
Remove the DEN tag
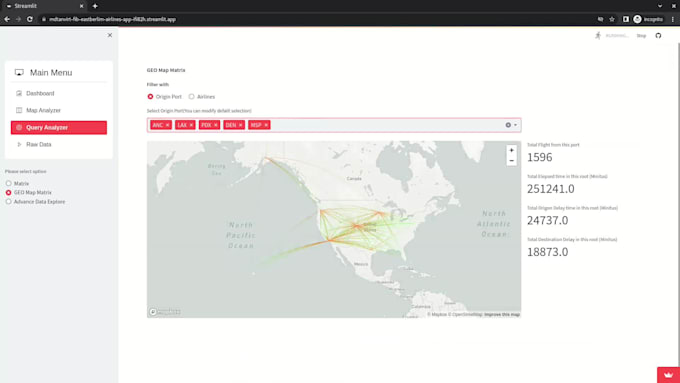tap(241, 125)
